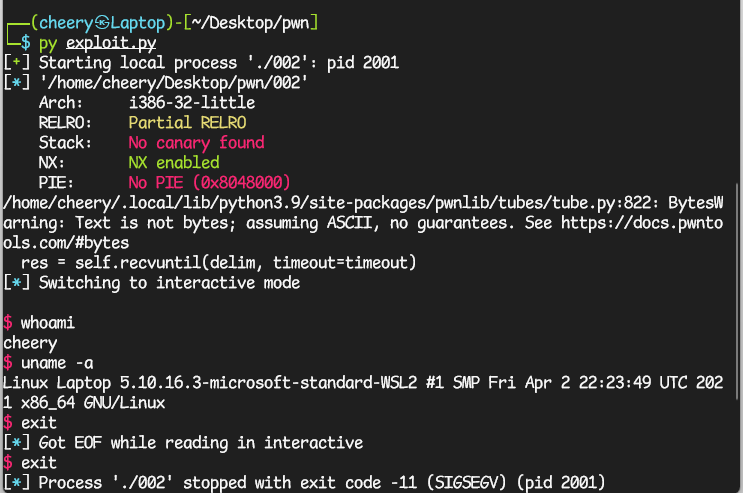Click the green plus status marker
This screenshot has width=743, height=493.
(17, 62)
